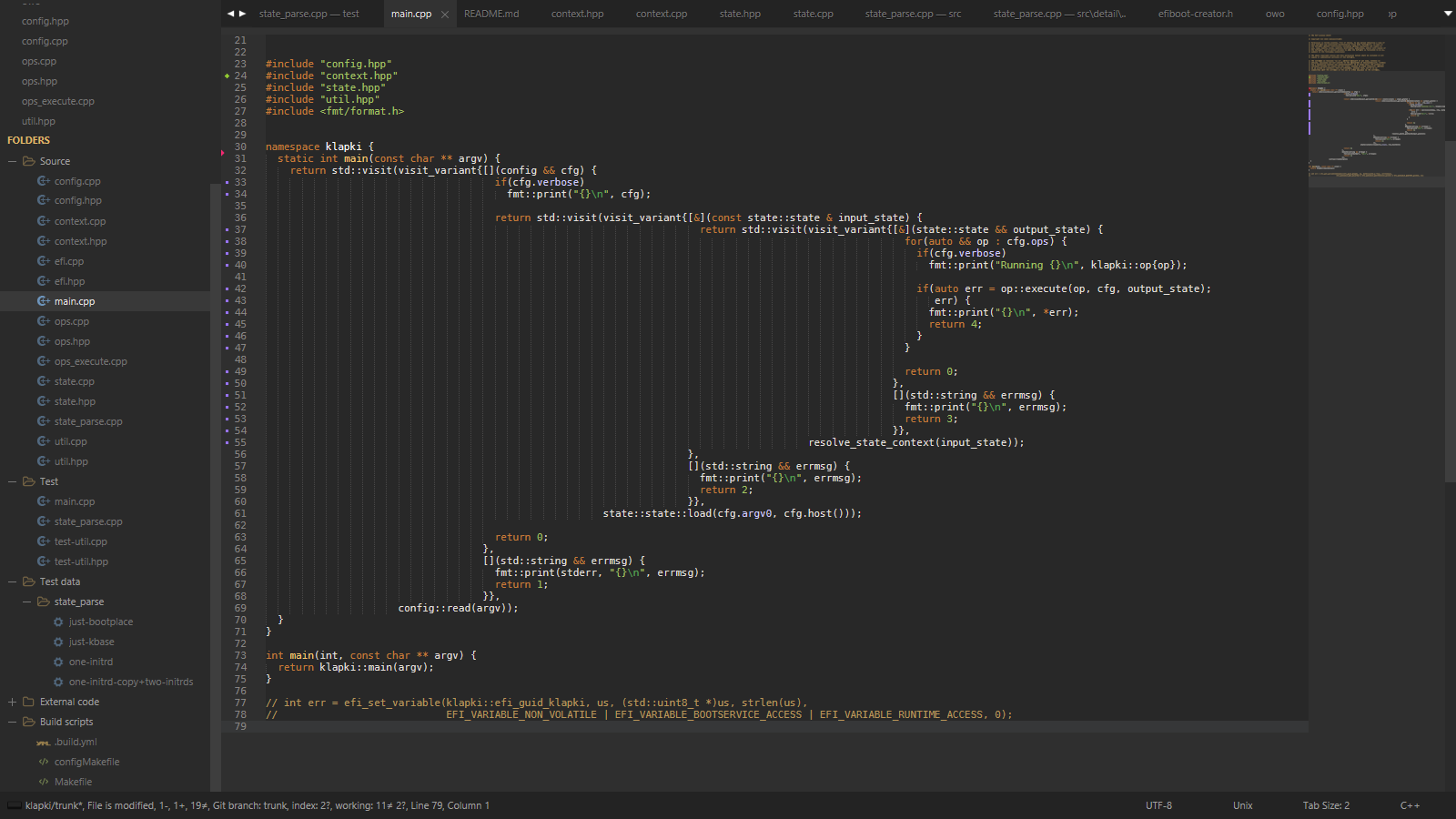Collapse the Test folder
1456x819 pixels.
13,481
